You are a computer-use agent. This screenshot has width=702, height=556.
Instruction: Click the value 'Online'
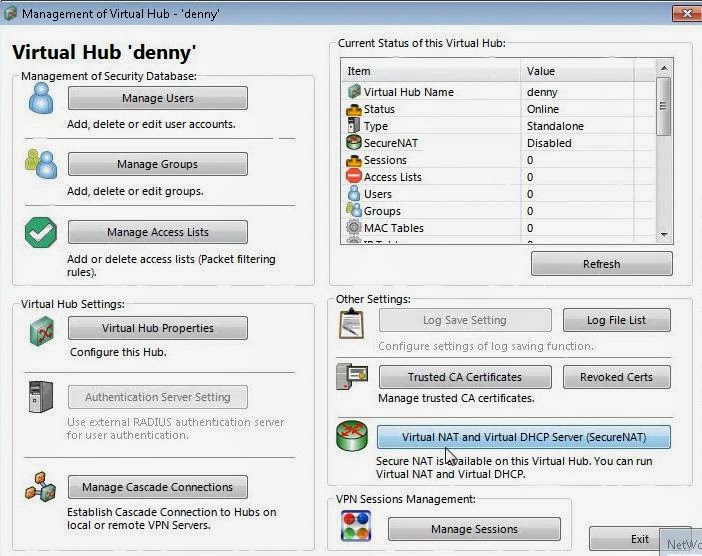[x=543, y=109]
